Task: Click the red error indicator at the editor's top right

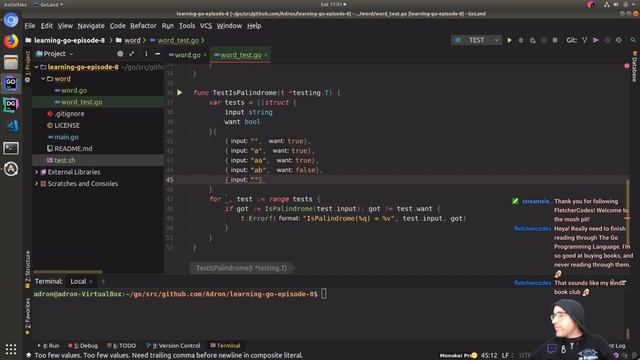Action: (x=627, y=66)
